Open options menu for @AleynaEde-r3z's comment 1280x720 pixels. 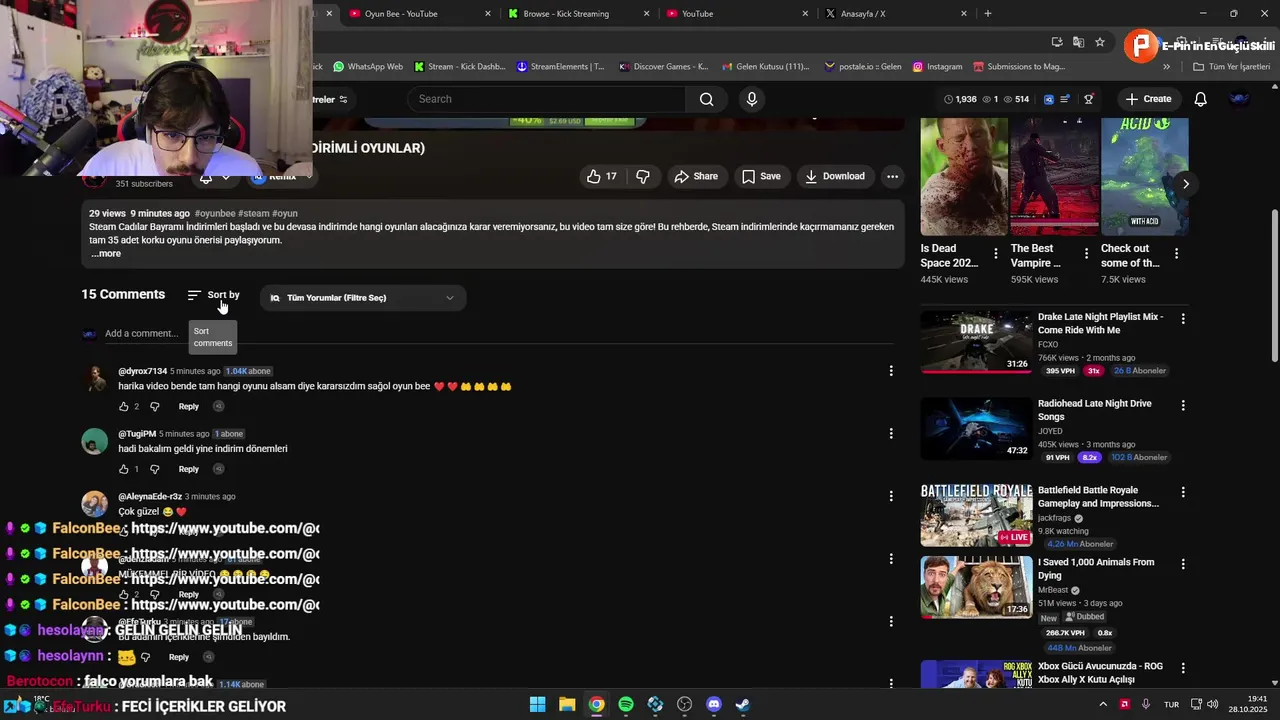[x=891, y=496]
